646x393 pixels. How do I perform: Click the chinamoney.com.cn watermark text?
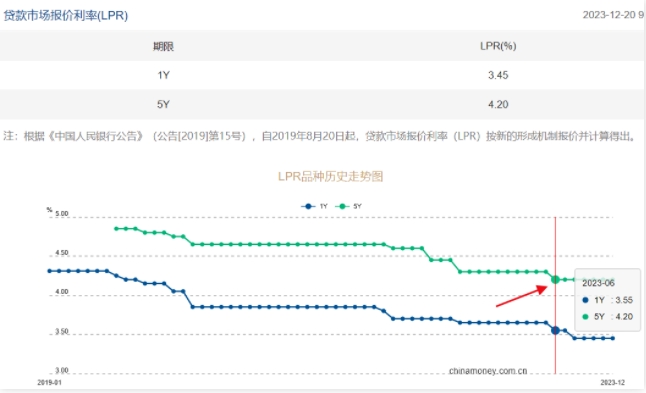[488, 371]
